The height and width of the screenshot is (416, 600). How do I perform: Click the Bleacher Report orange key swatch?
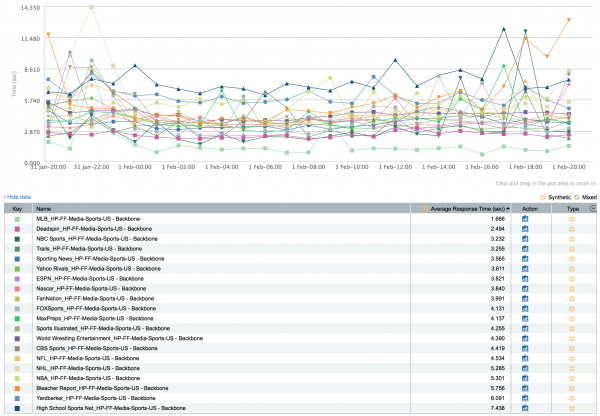coord(17,388)
